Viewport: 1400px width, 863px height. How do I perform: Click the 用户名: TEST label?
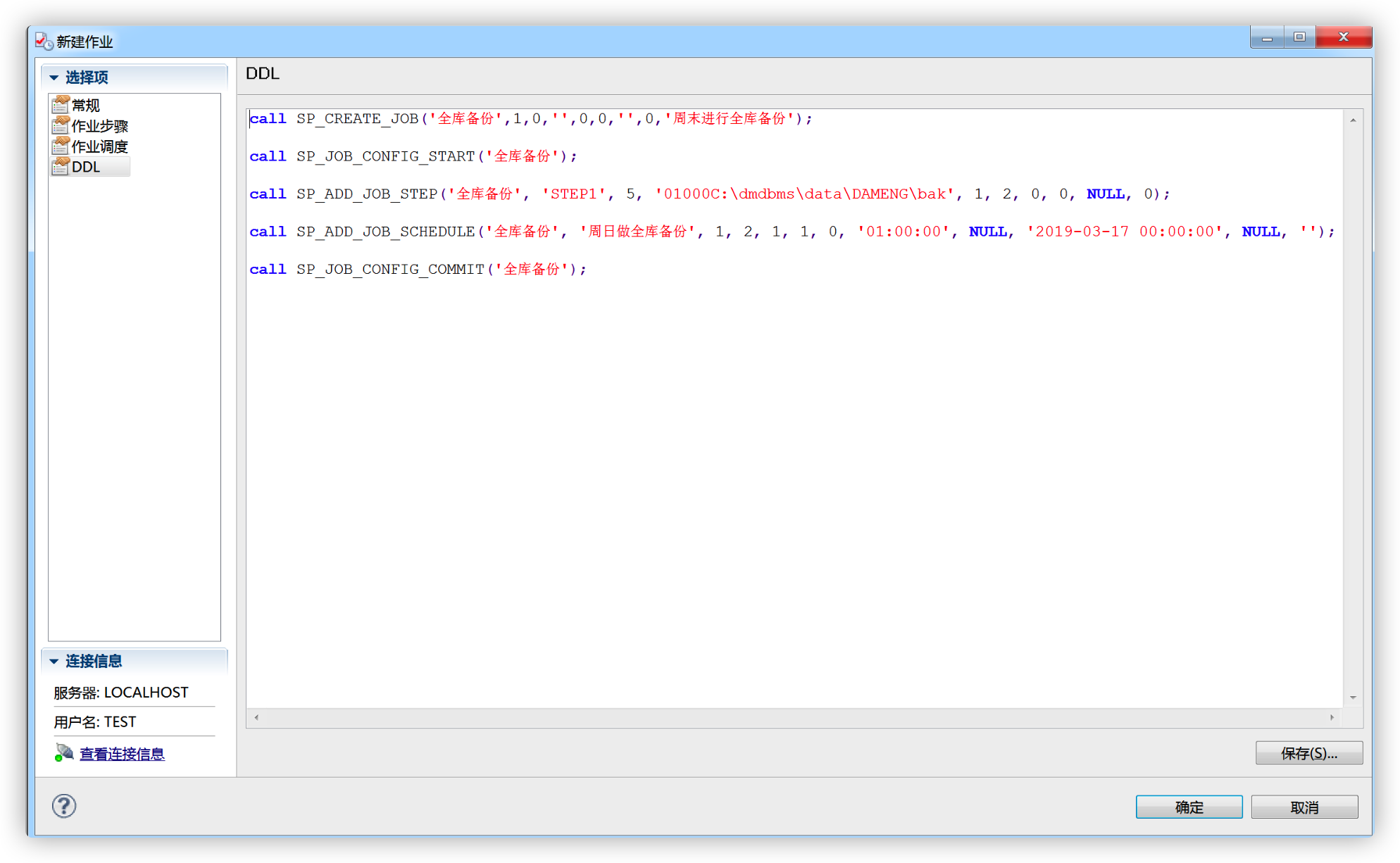point(95,722)
